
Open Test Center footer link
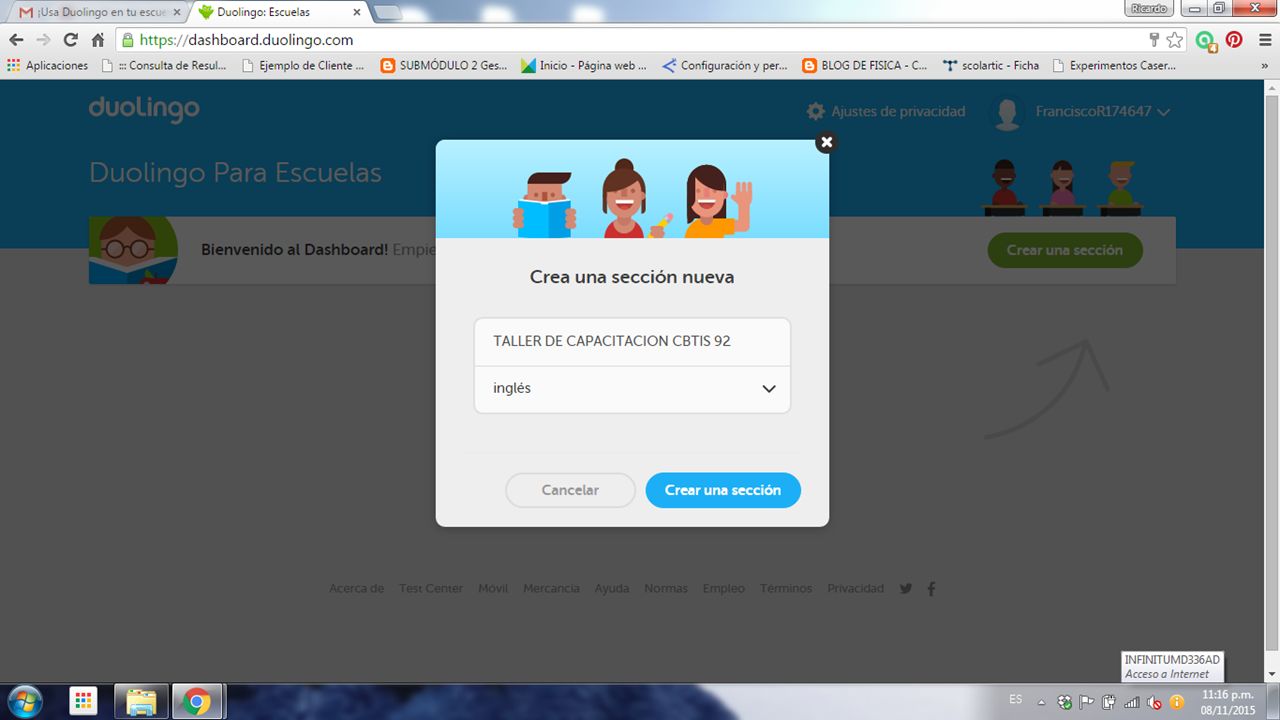pyautogui.click(x=431, y=588)
